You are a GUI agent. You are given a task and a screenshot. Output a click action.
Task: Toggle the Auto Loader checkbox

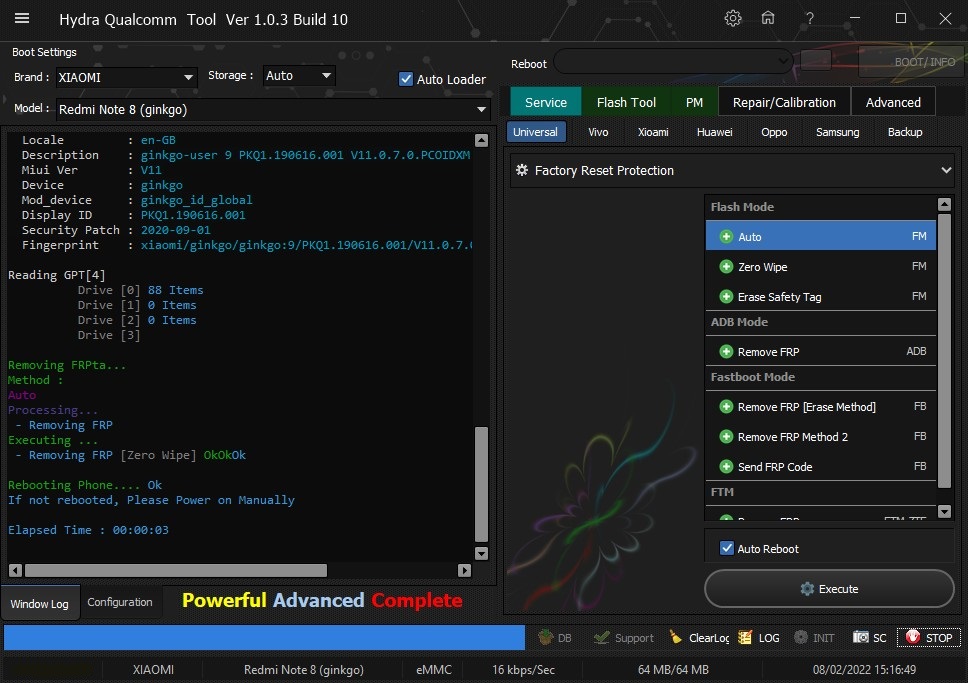(x=406, y=79)
